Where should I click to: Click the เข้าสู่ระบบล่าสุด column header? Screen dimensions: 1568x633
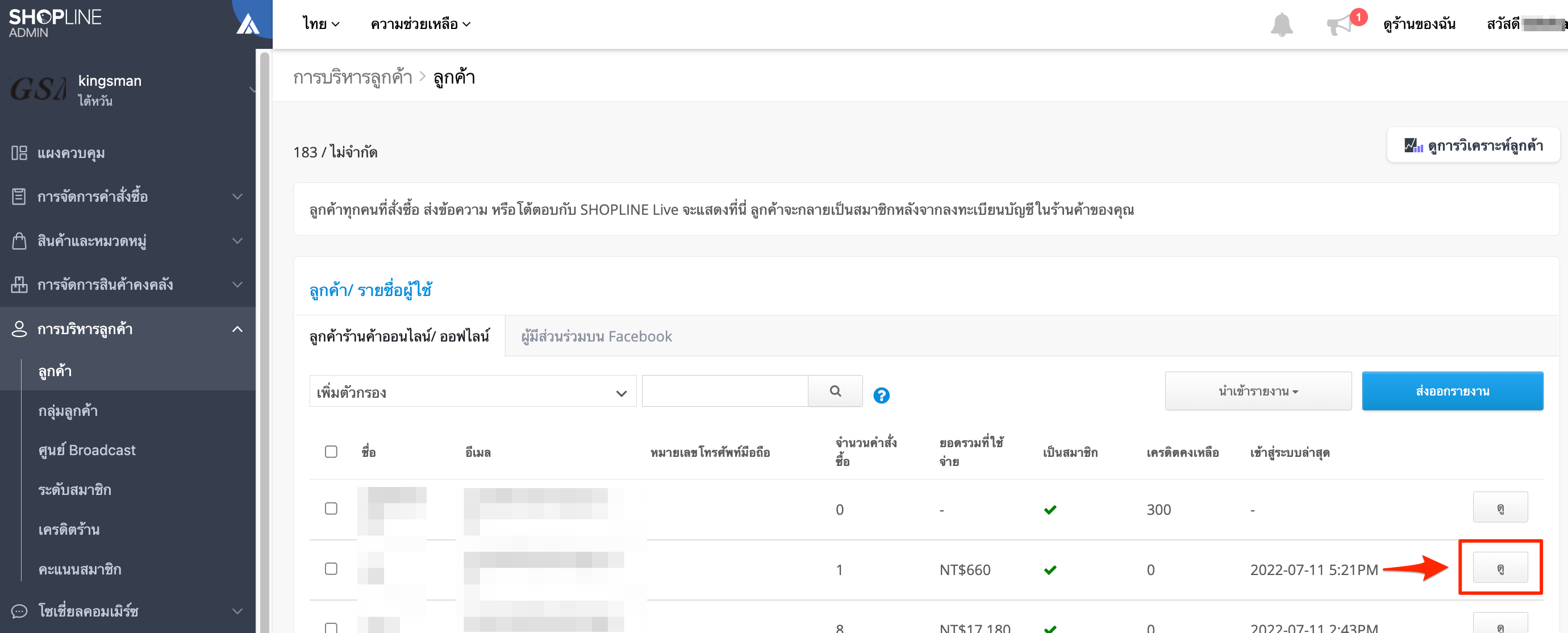1289,452
